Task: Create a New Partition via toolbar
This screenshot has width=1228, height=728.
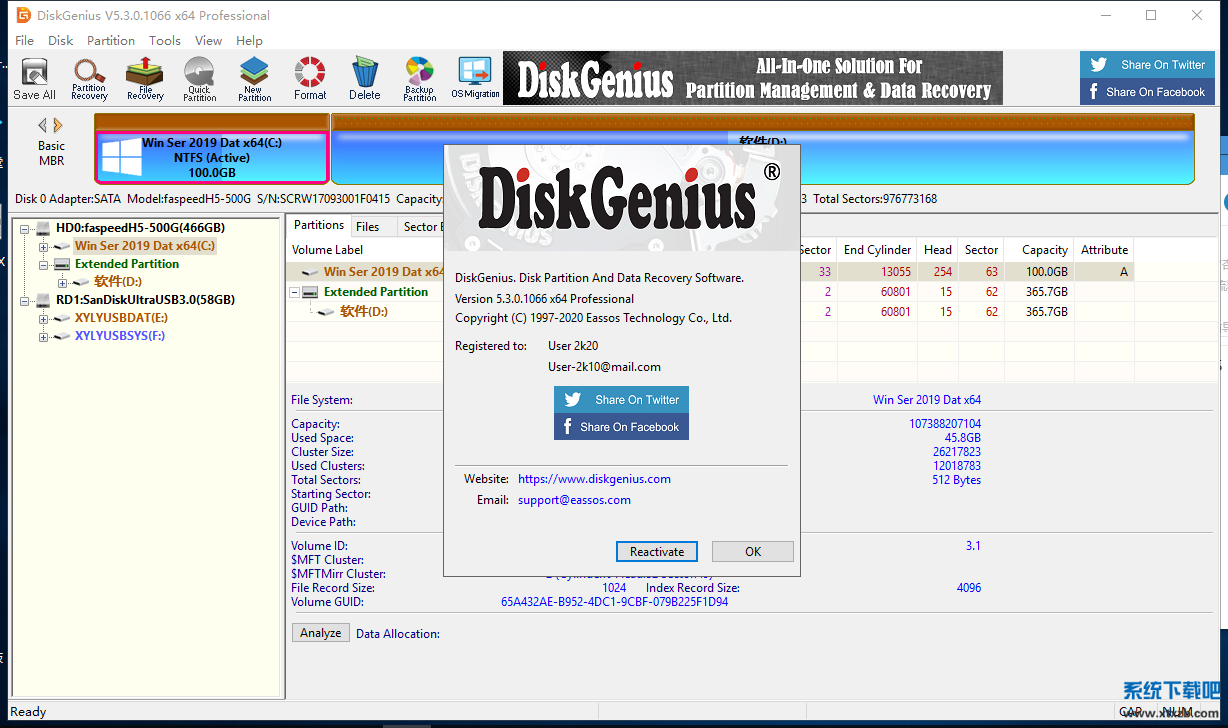Action: [x=254, y=79]
